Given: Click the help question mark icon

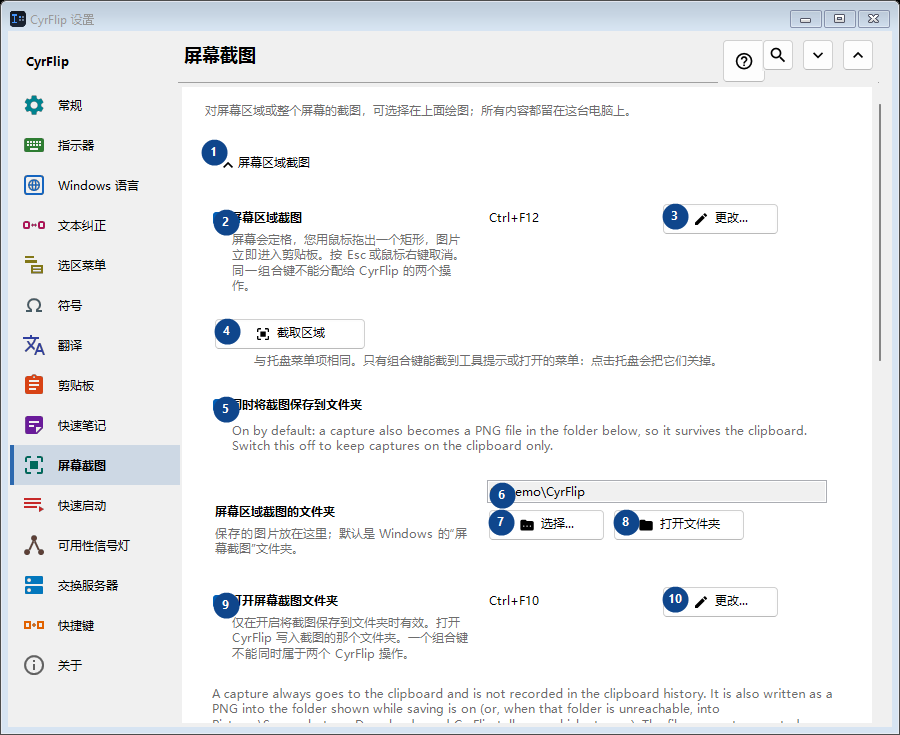Looking at the screenshot, I should coord(744,61).
